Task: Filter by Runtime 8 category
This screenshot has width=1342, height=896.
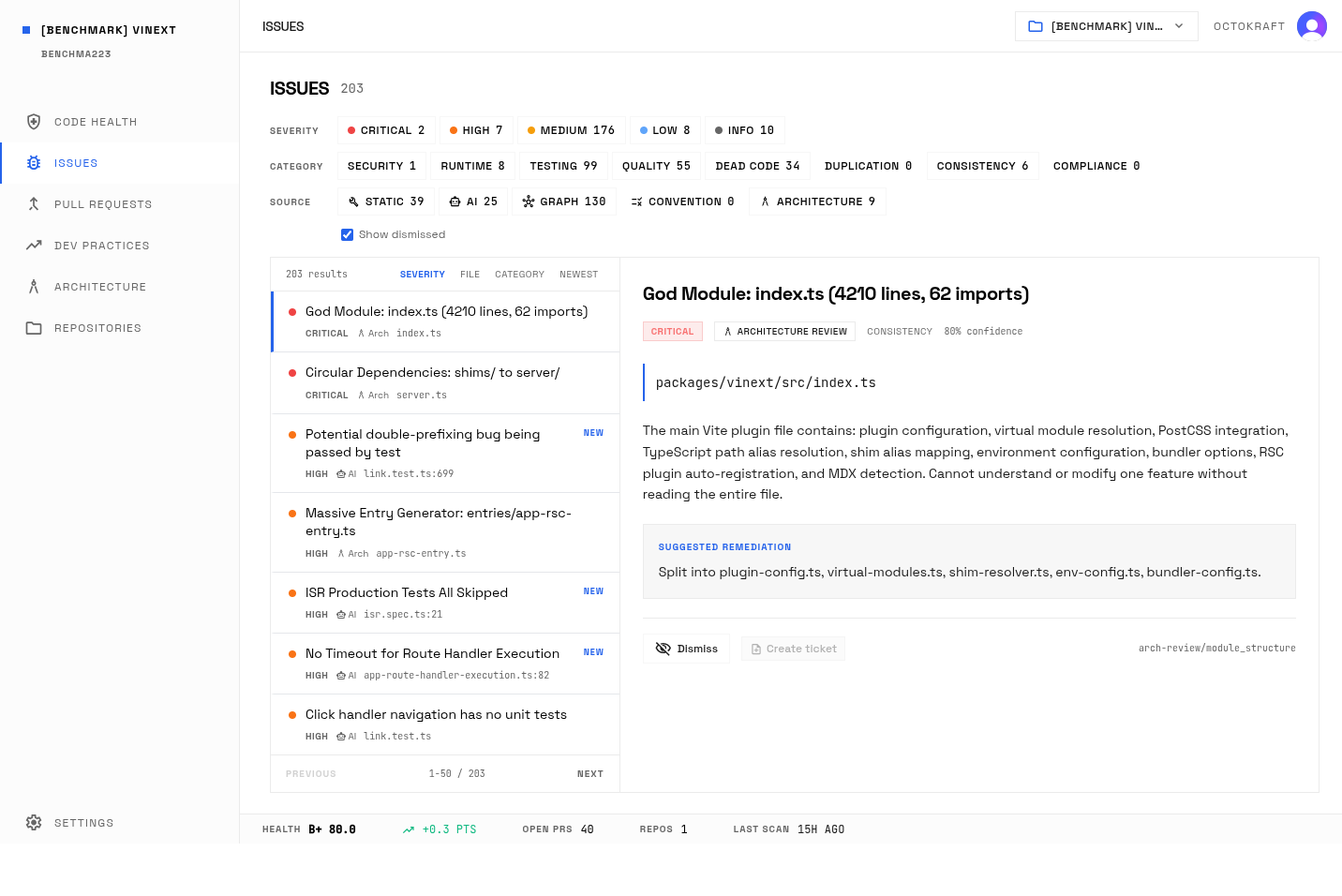Action: (473, 166)
